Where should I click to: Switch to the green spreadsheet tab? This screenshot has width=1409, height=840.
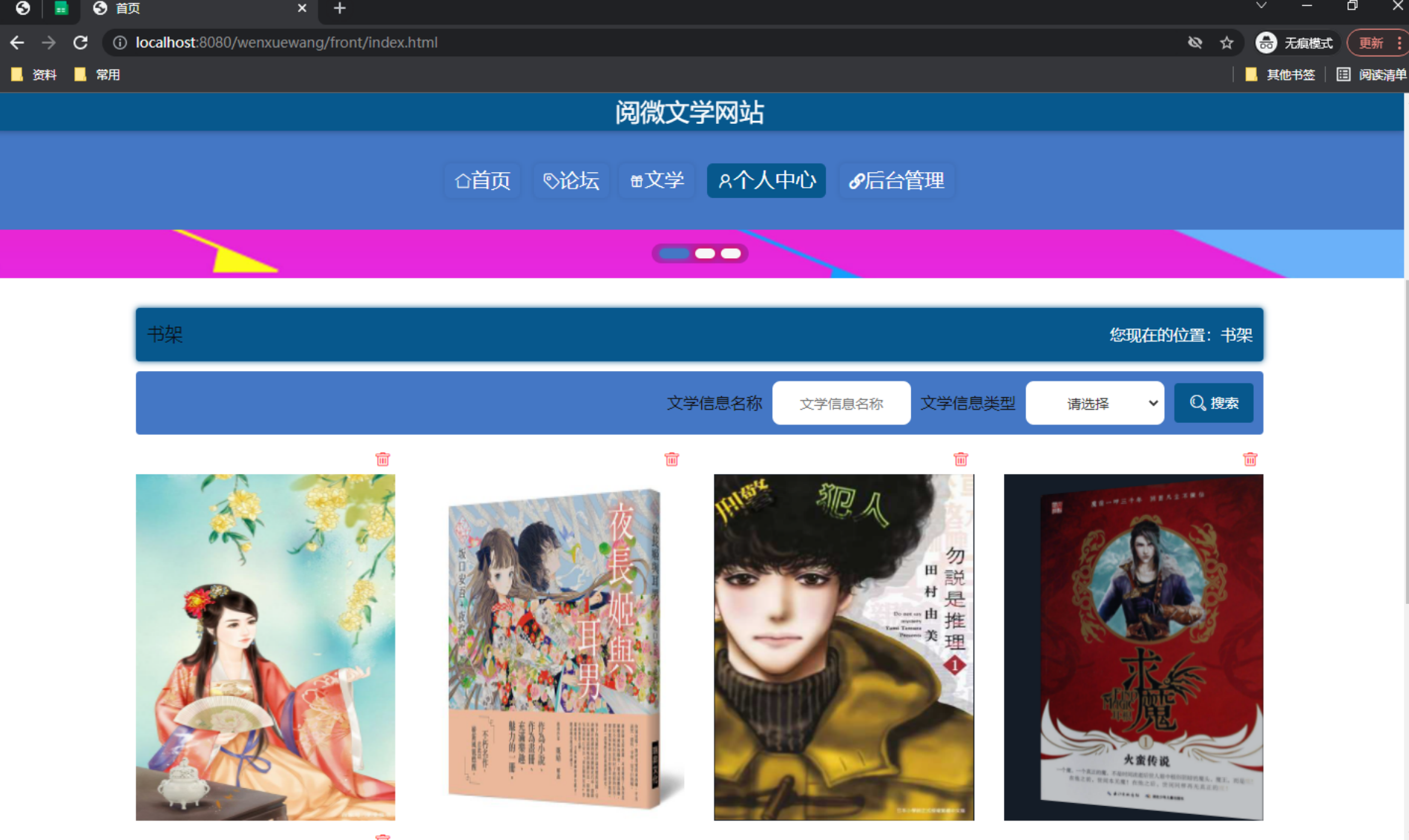click(61, 8)
